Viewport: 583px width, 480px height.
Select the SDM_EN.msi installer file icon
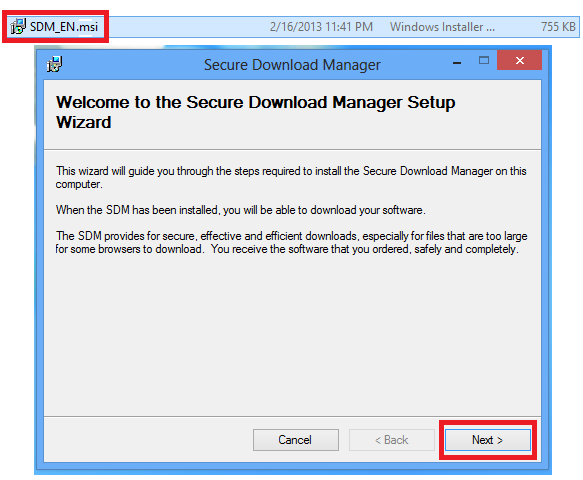(18, 27)
